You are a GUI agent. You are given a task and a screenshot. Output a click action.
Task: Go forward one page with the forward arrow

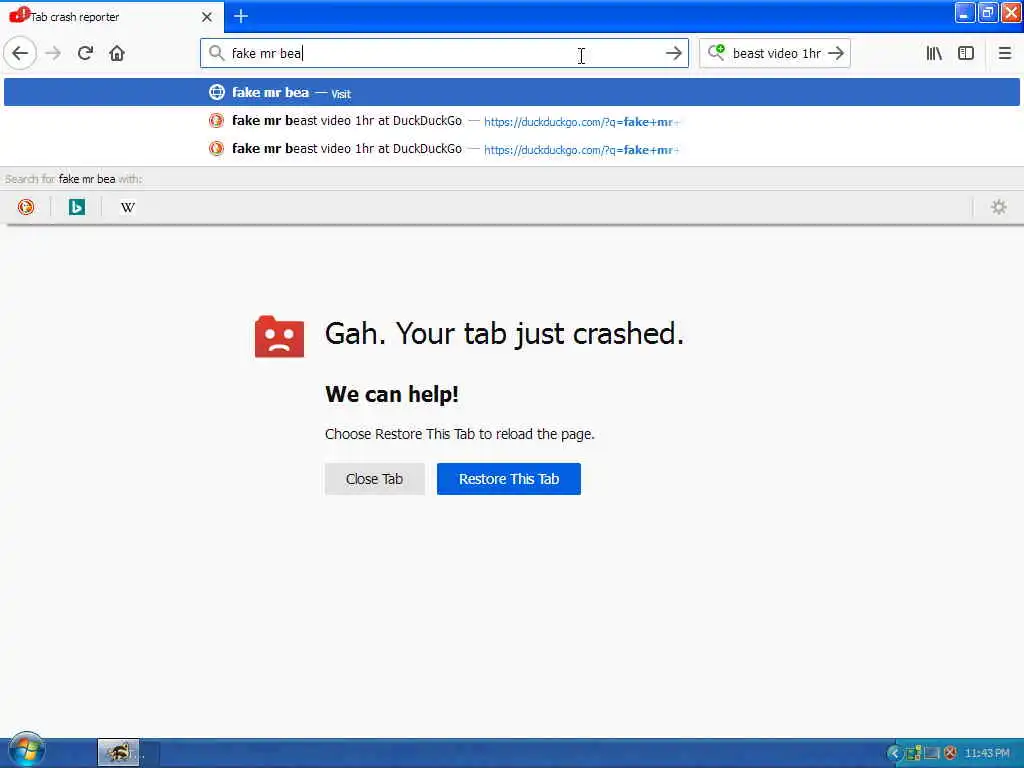click(x=54, y=54)
